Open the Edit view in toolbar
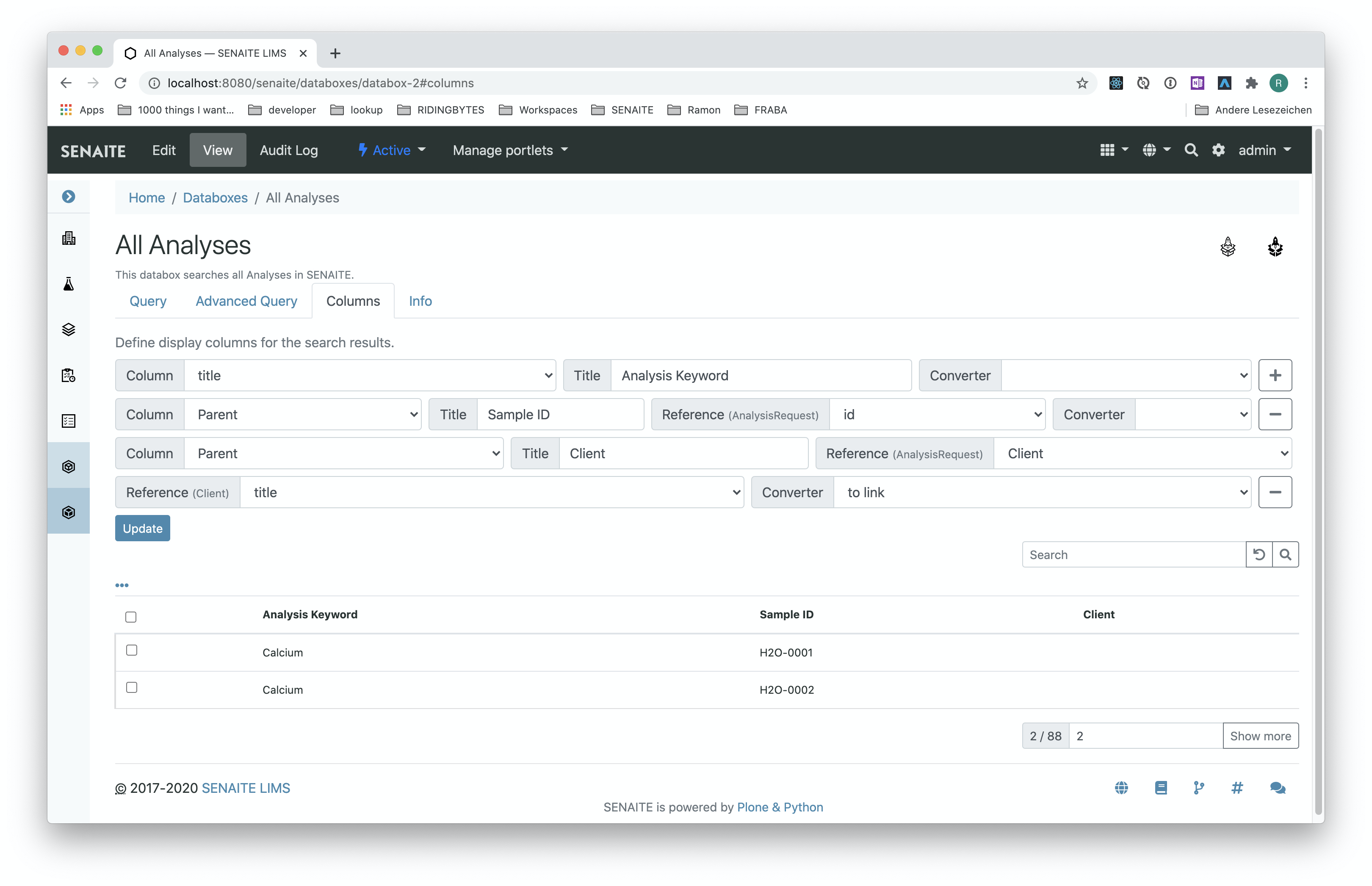The height and width of the screenshot is (886, 1372). click(163, 150)
